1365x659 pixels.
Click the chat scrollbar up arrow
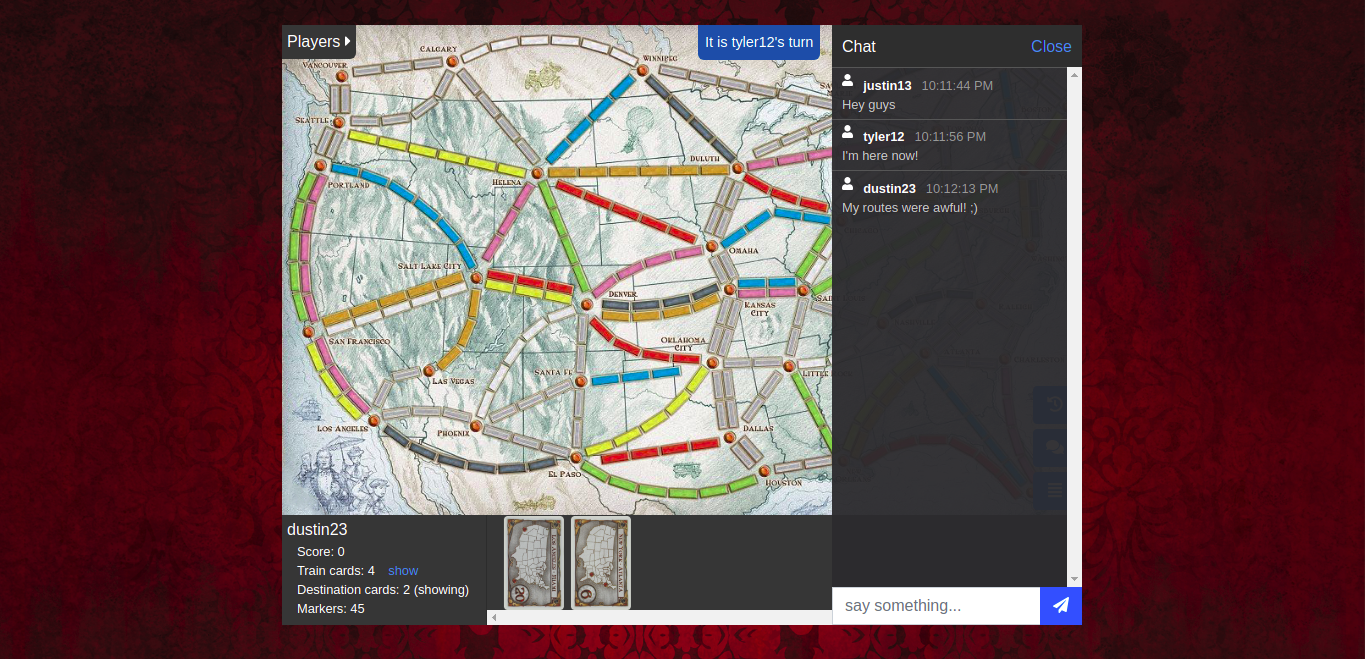coord(1075,75)
